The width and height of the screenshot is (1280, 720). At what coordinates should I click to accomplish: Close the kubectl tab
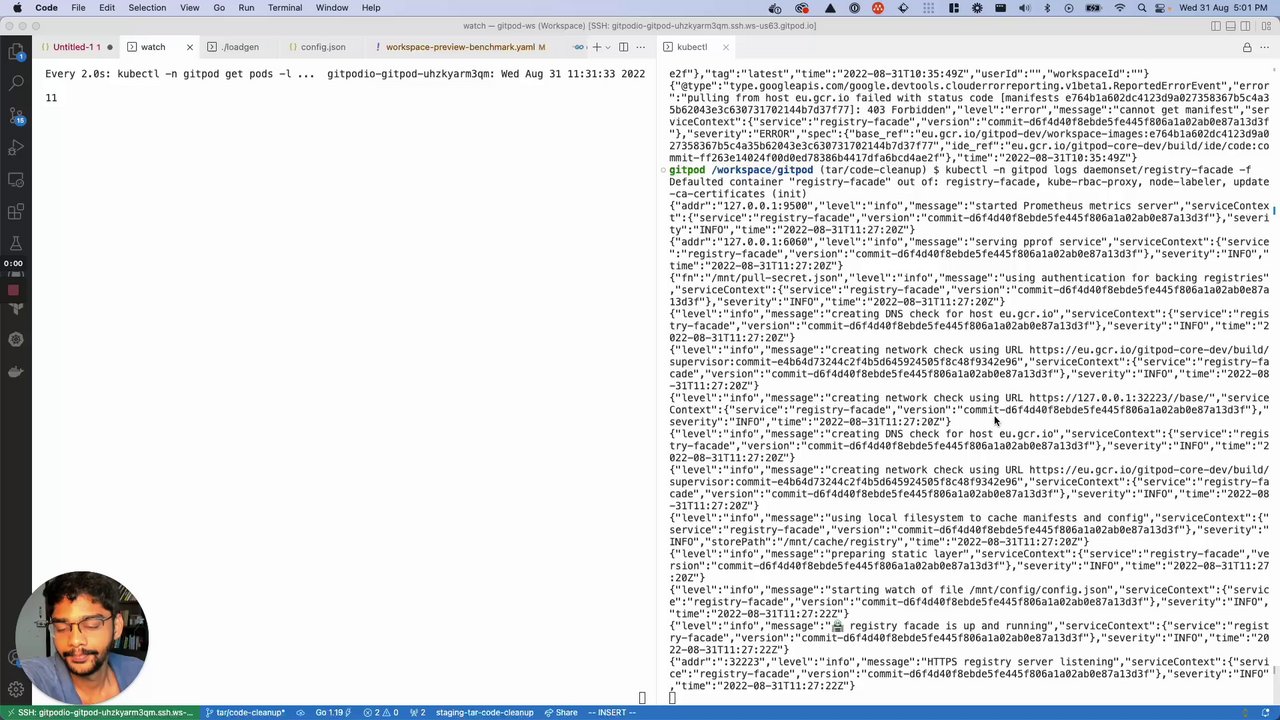(x=725, y=47)
